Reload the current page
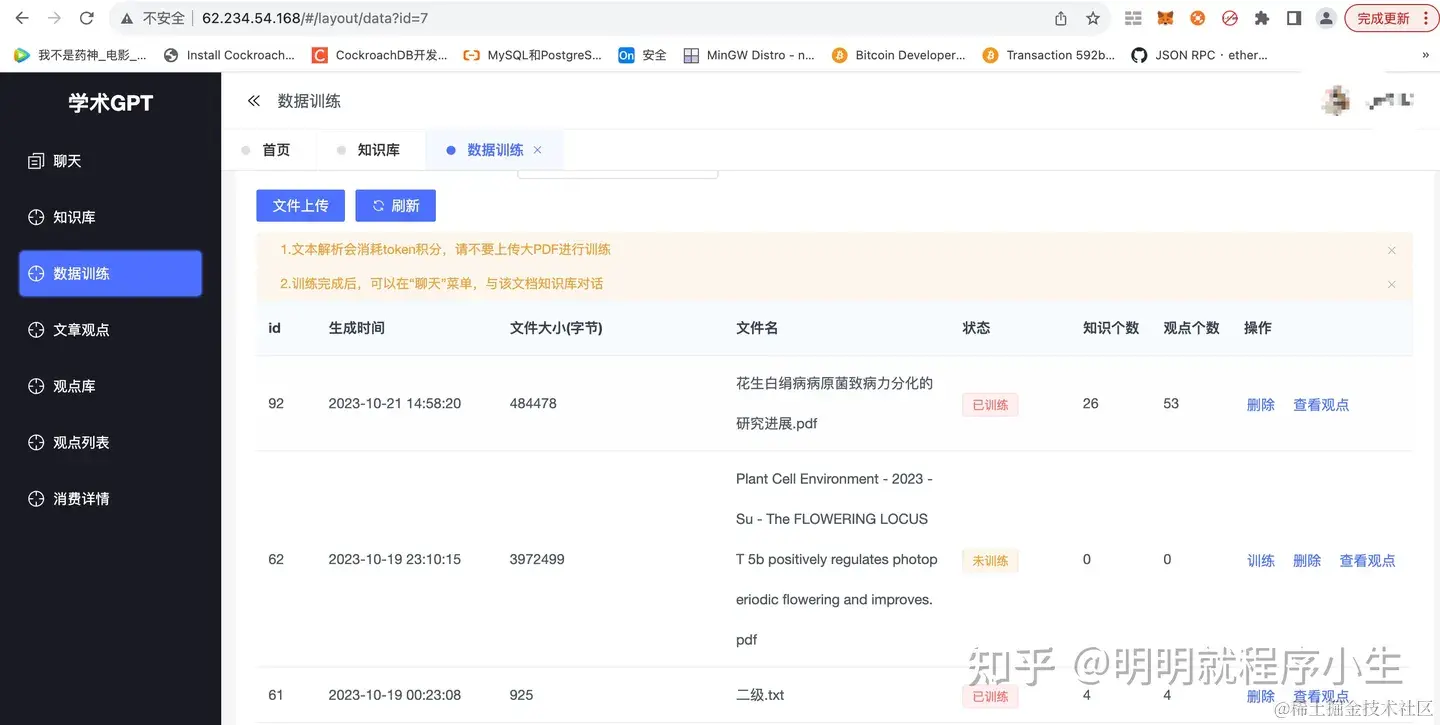The image size is (1440, 725). pyautogui.click(x=87, y=18)
